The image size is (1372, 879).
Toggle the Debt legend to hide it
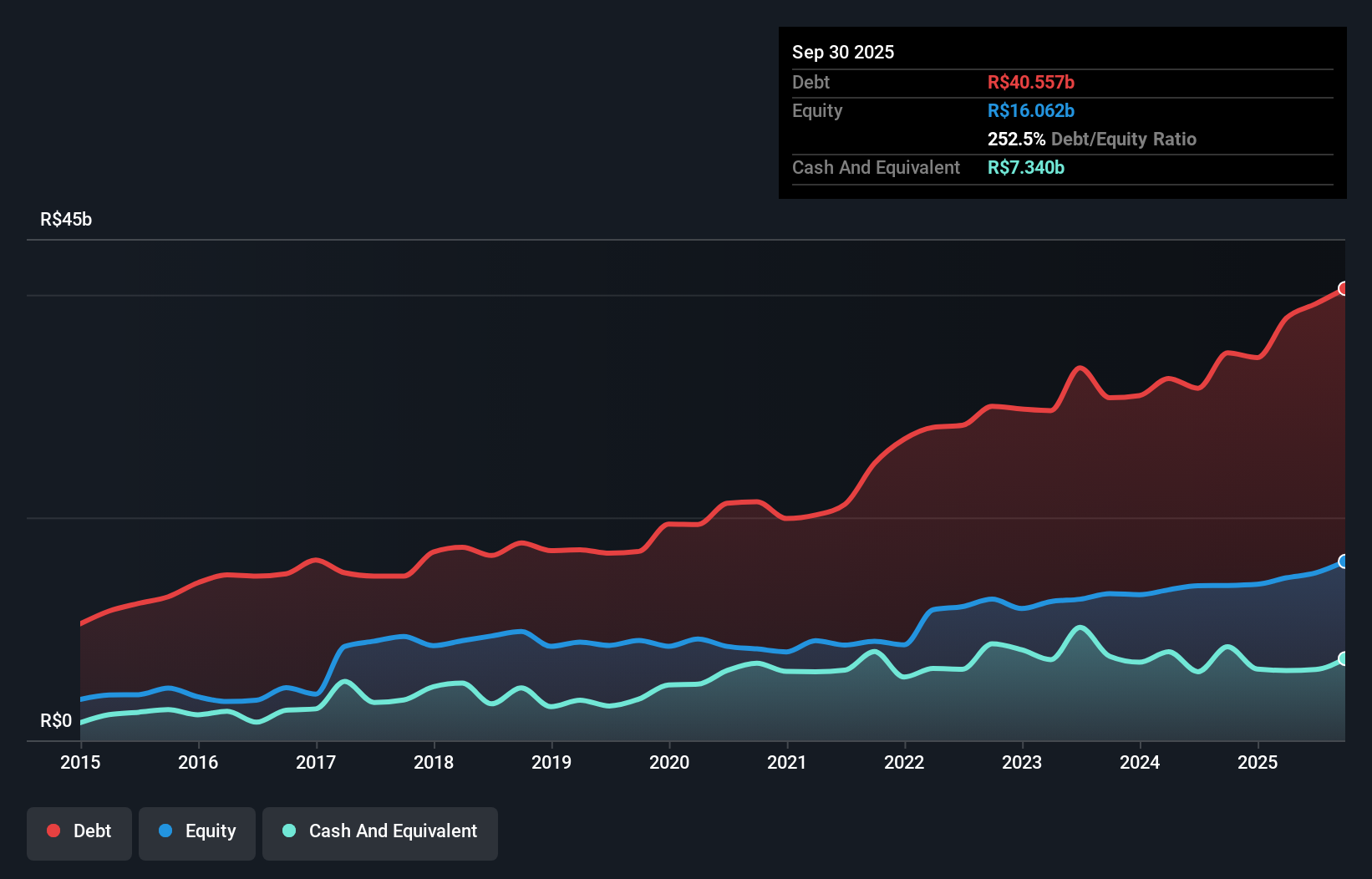click(79, 831)
